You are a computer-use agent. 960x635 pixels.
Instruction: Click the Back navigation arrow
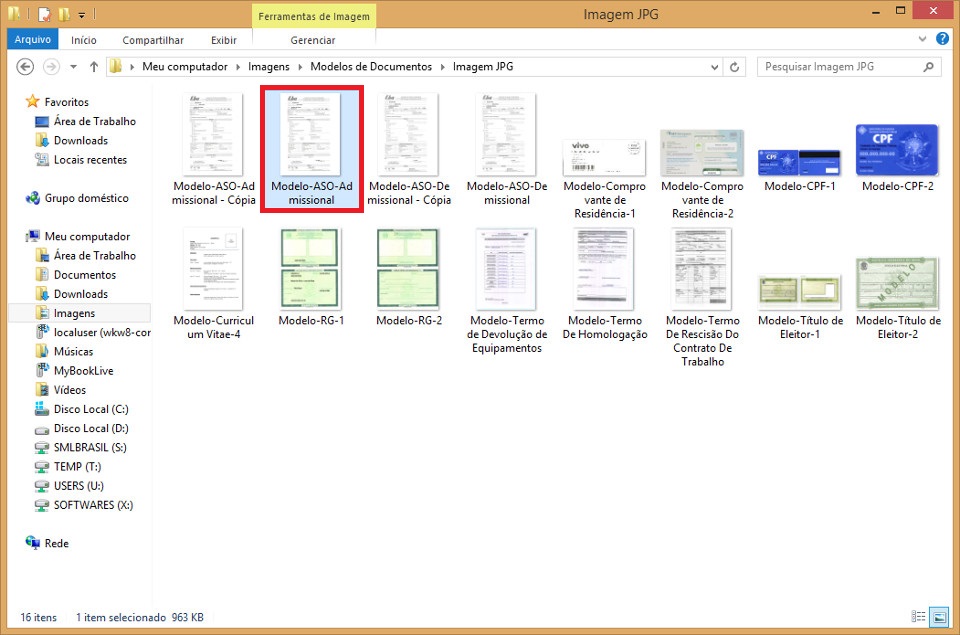click(x=26, y=67)
